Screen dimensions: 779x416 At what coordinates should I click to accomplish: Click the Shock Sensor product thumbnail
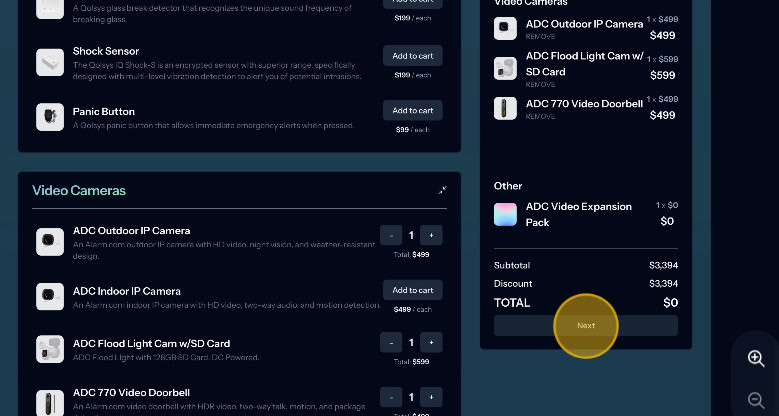(x=50, y=62)
